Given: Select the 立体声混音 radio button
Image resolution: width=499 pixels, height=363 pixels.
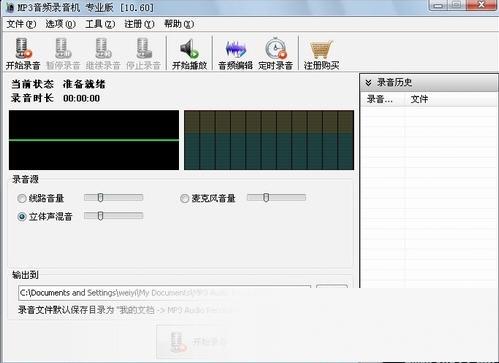Looking at the screenshot, I should 22,217.
